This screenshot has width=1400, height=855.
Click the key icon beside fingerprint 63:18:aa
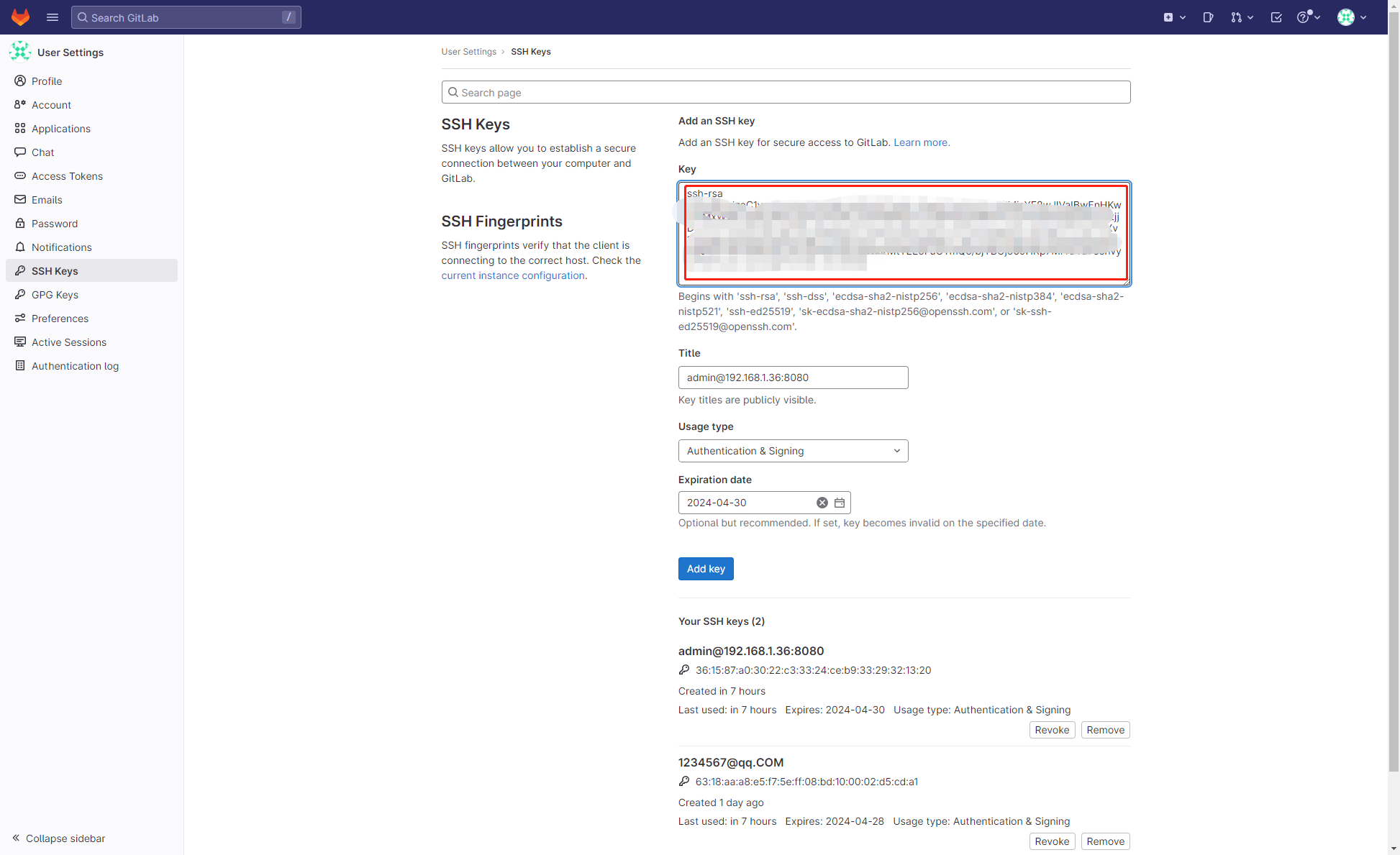[x=684, y=782]
